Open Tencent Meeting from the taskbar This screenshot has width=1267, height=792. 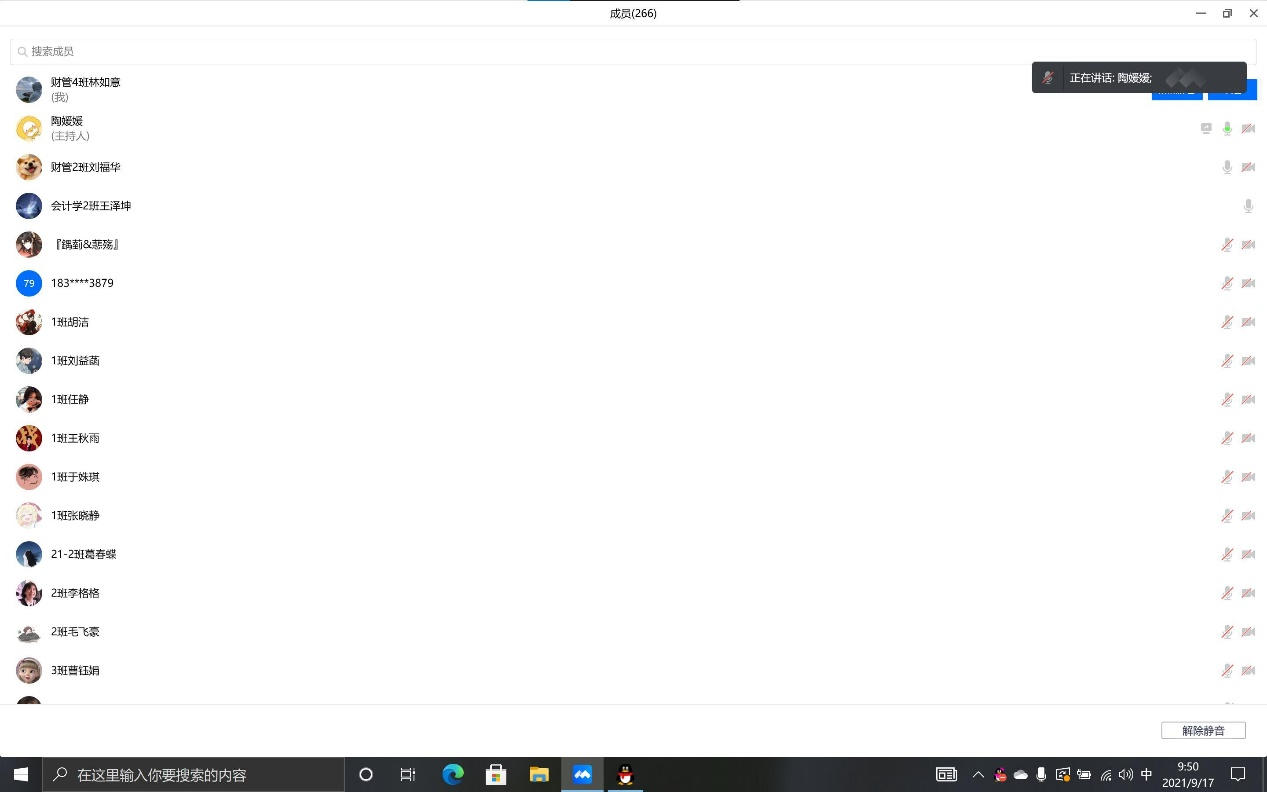(x=582, y=775)
